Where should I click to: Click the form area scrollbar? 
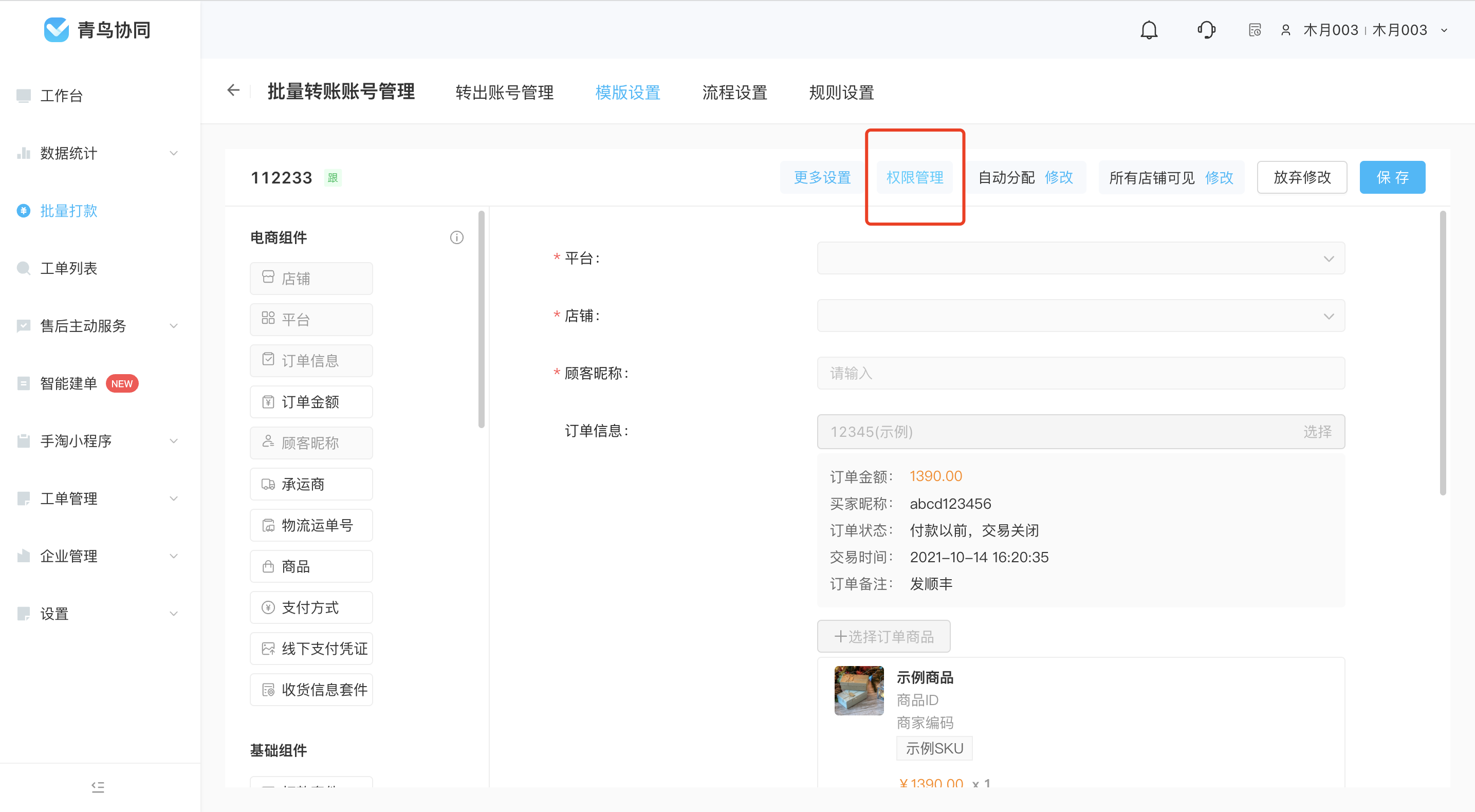[1442, 353]
